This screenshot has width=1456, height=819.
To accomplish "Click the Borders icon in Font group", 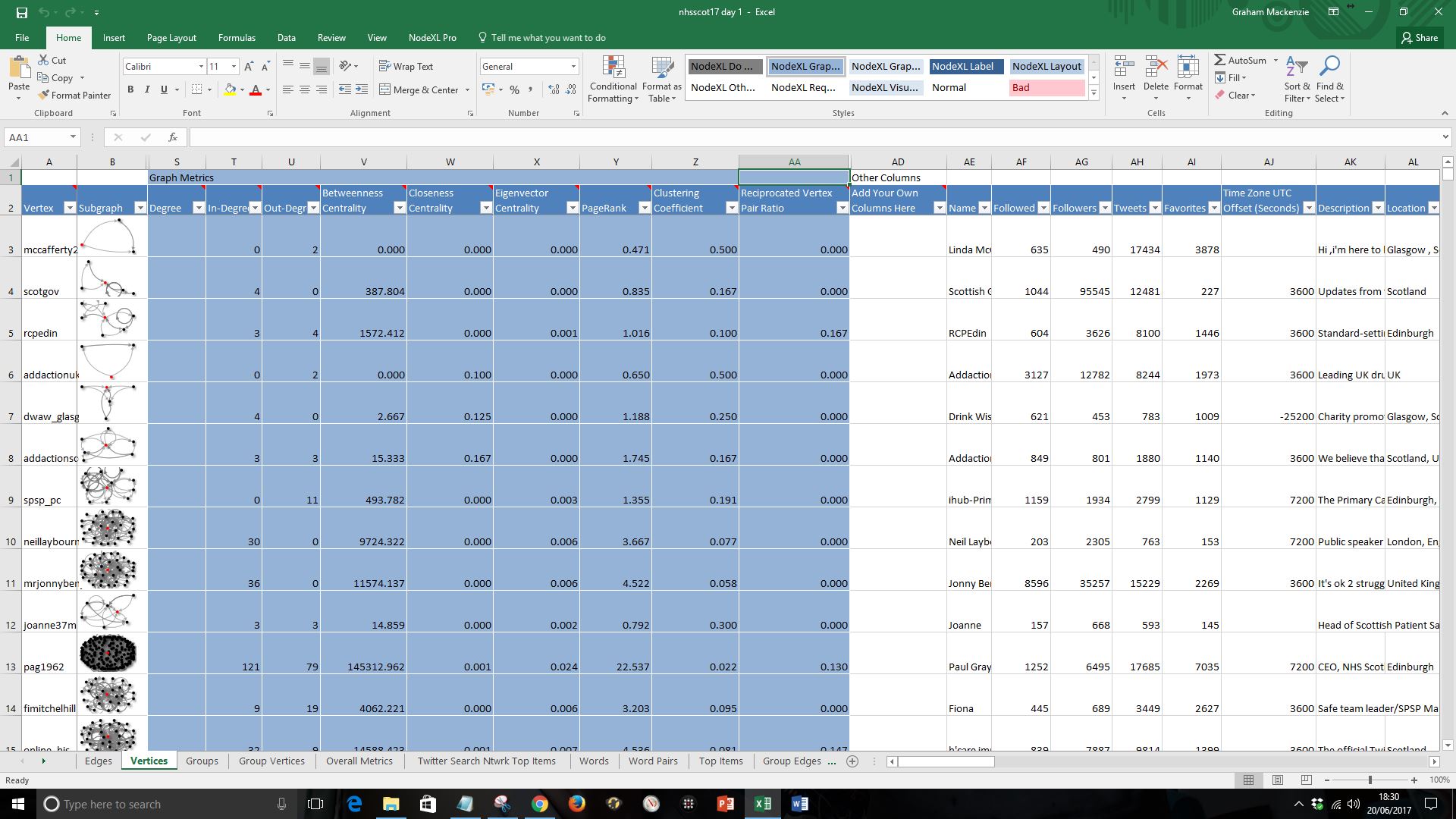I will click(x=196, y=89).
